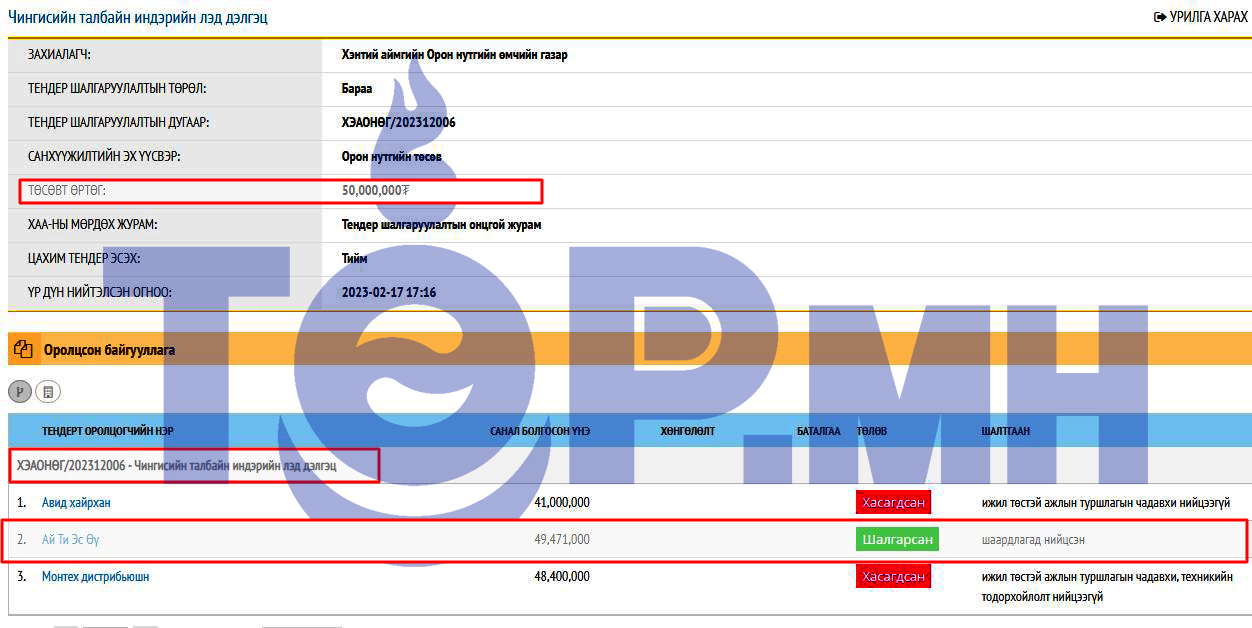Click the 41,000,000 offered price
Image resolution: width=1252 pixels, height=628 pixels.
(562, 502)
